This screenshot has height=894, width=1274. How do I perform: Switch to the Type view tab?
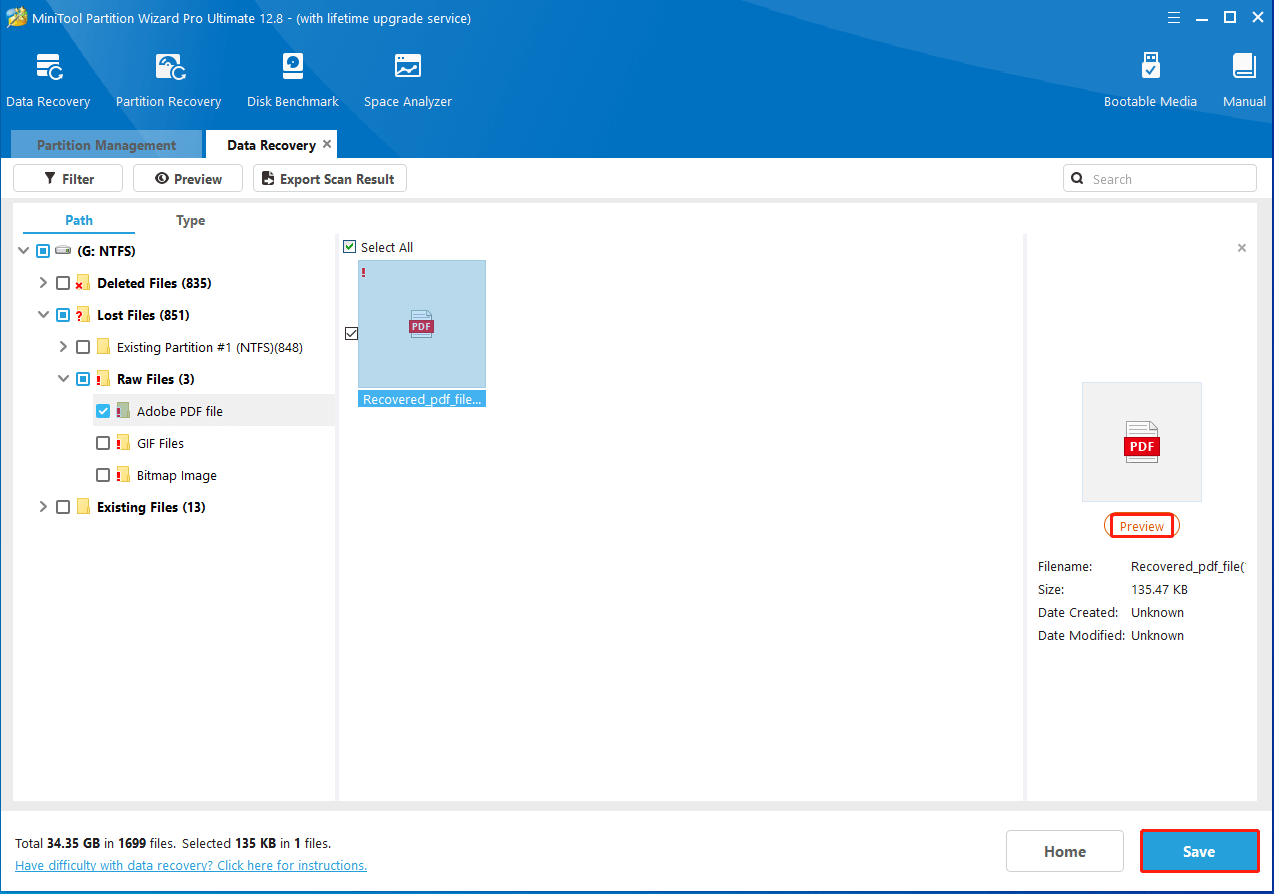point(190,220)
